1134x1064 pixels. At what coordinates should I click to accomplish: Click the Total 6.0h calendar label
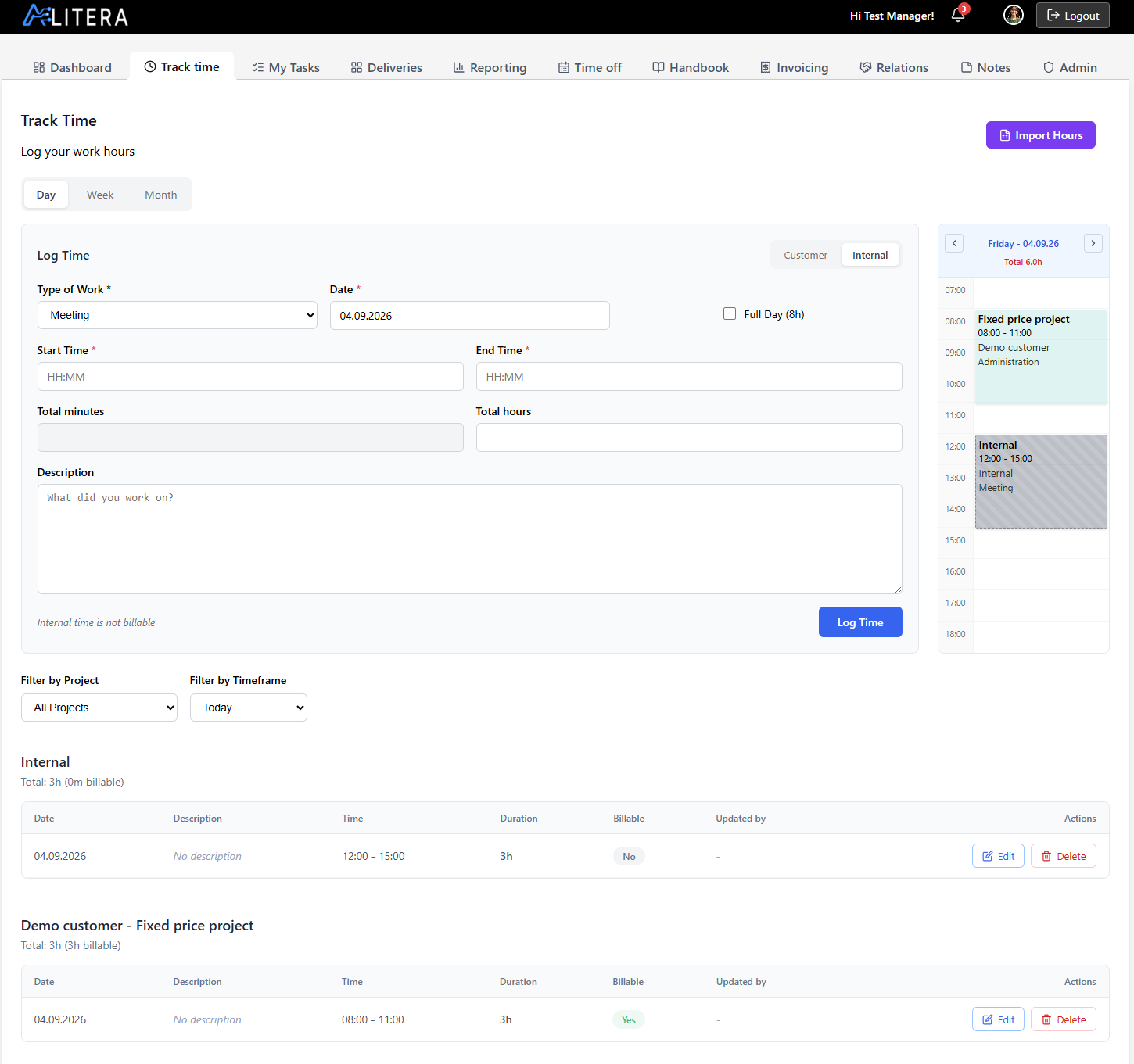1023,262
